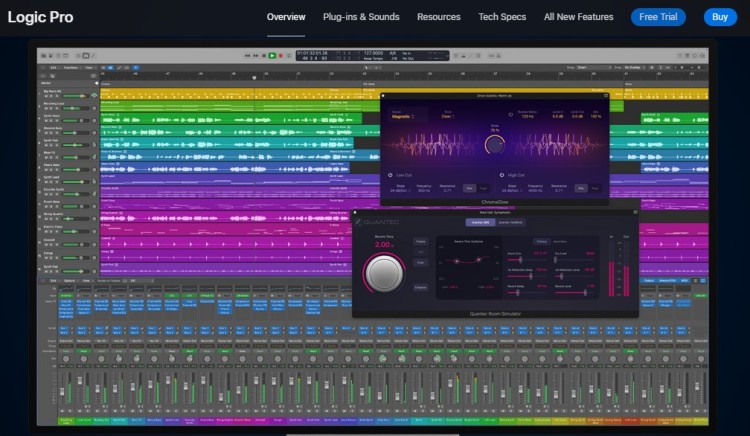Click the Count-in icon in control bar
Viewport: 750px width, 436px height.
(x=491, y=56)
